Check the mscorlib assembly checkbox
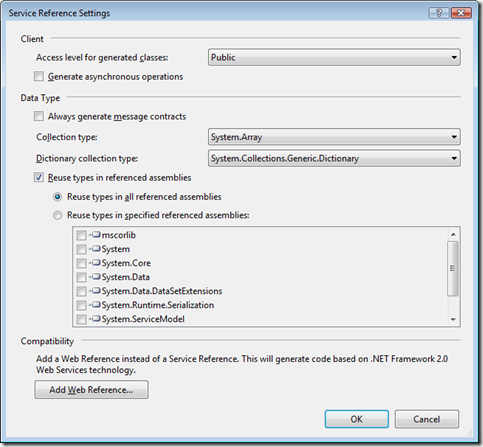Screen dimensions: 483x447 [81, 235]
